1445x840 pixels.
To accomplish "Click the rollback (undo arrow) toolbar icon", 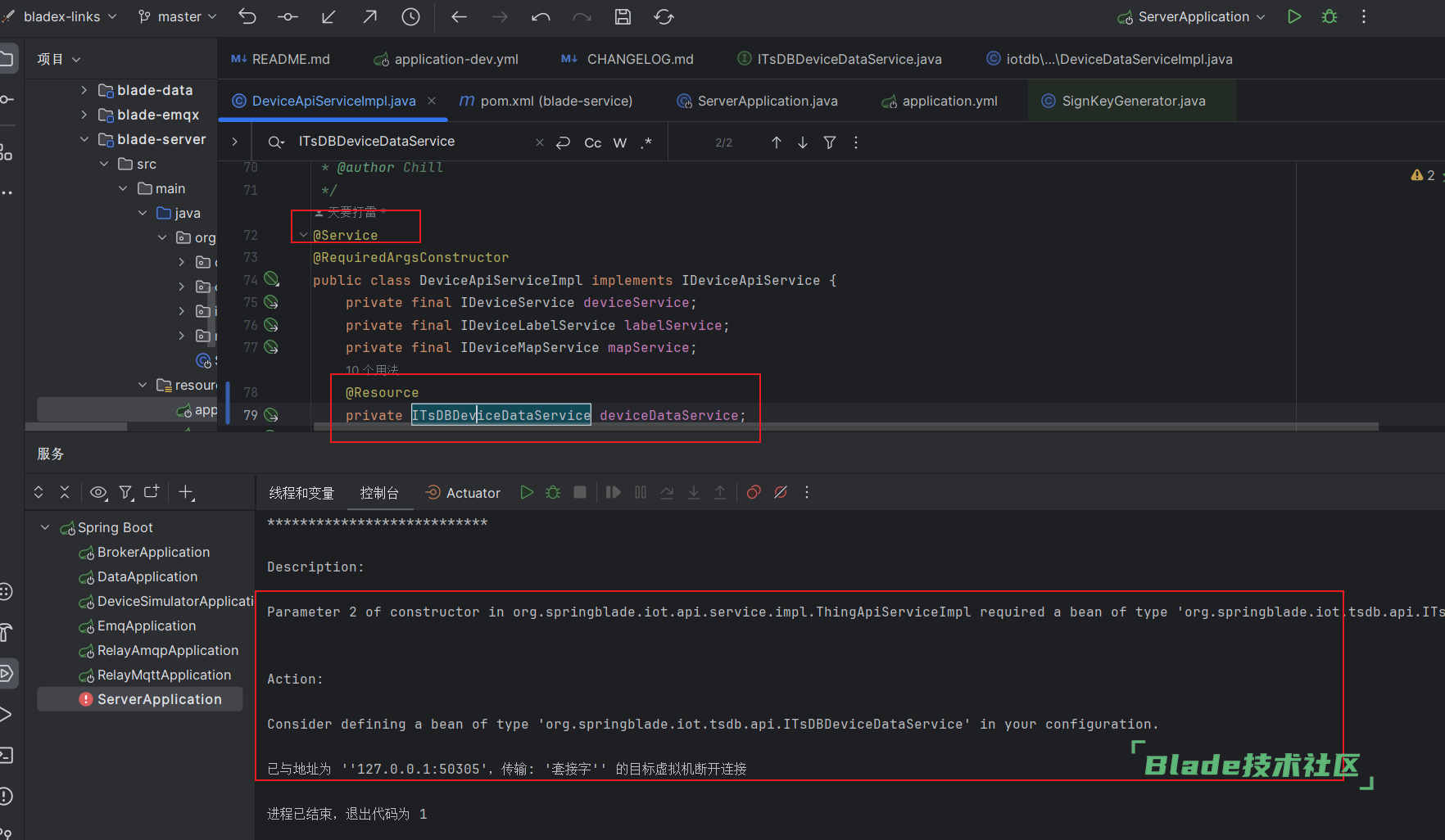I will pyautogui.click(x=247, y=16).
